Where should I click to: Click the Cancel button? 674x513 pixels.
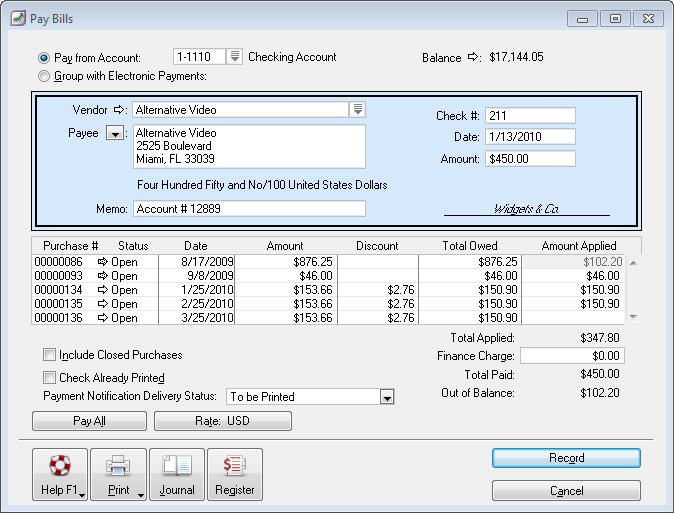point(566,491)
